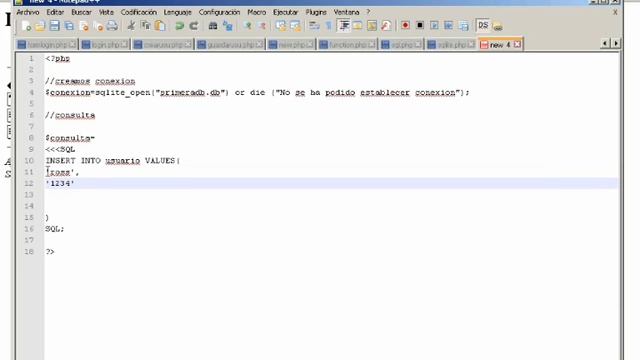Click the Save recorded macro icon
The height and width of the screenshot is (360, 640).
(x=463, y=26)
